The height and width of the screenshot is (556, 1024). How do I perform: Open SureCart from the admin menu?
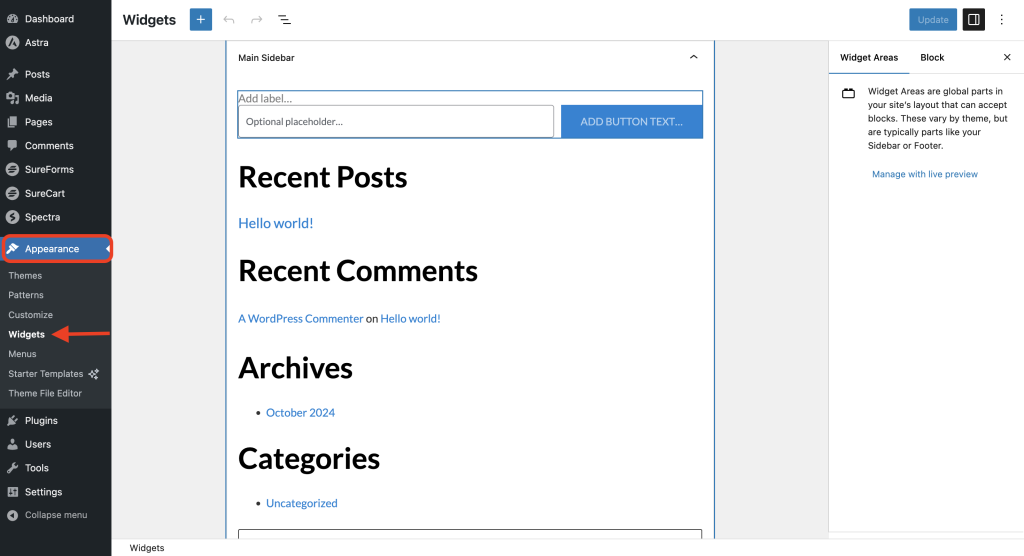pos(44,193)
